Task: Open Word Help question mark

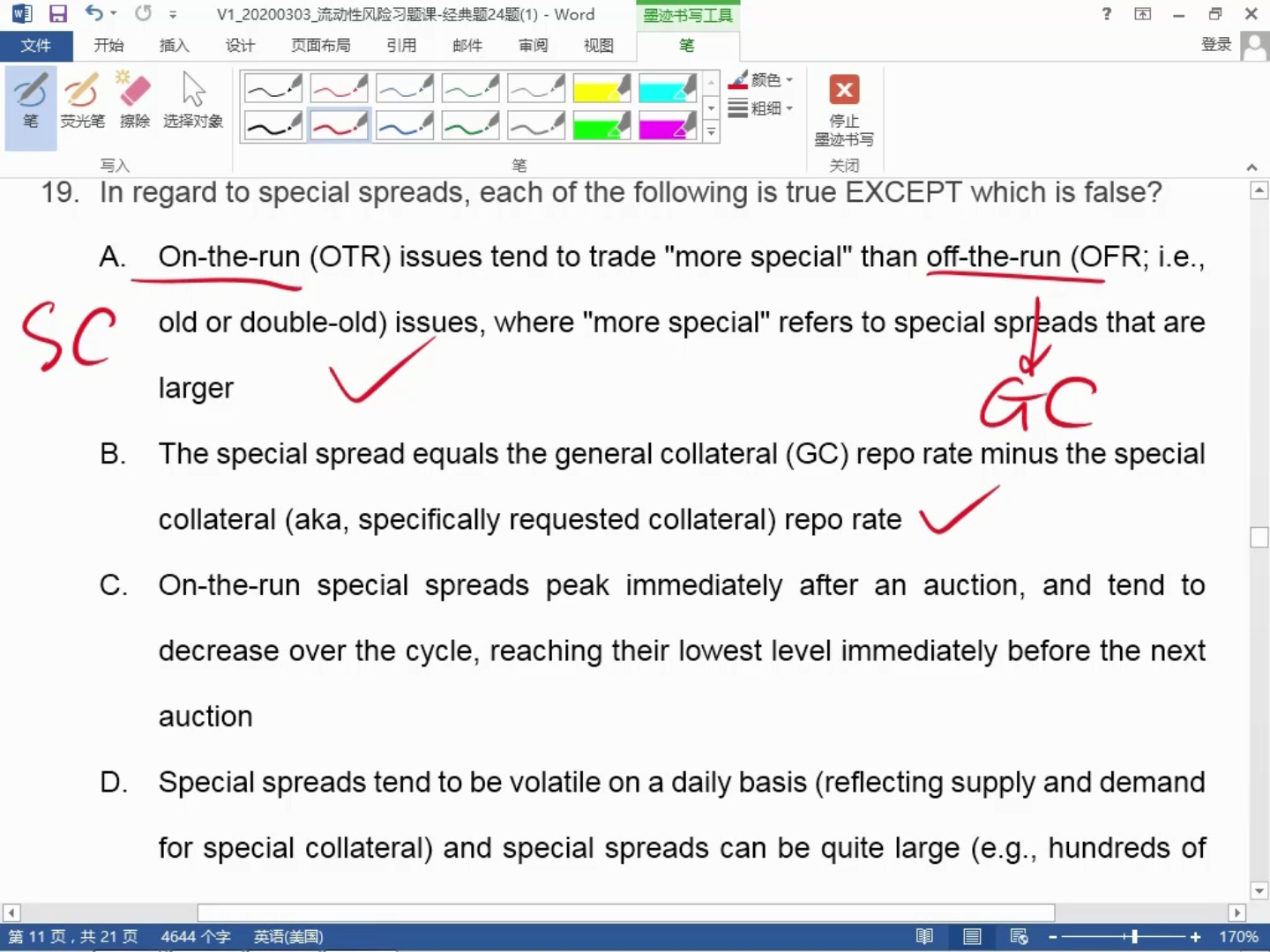Action: (x=1107, y=14)
